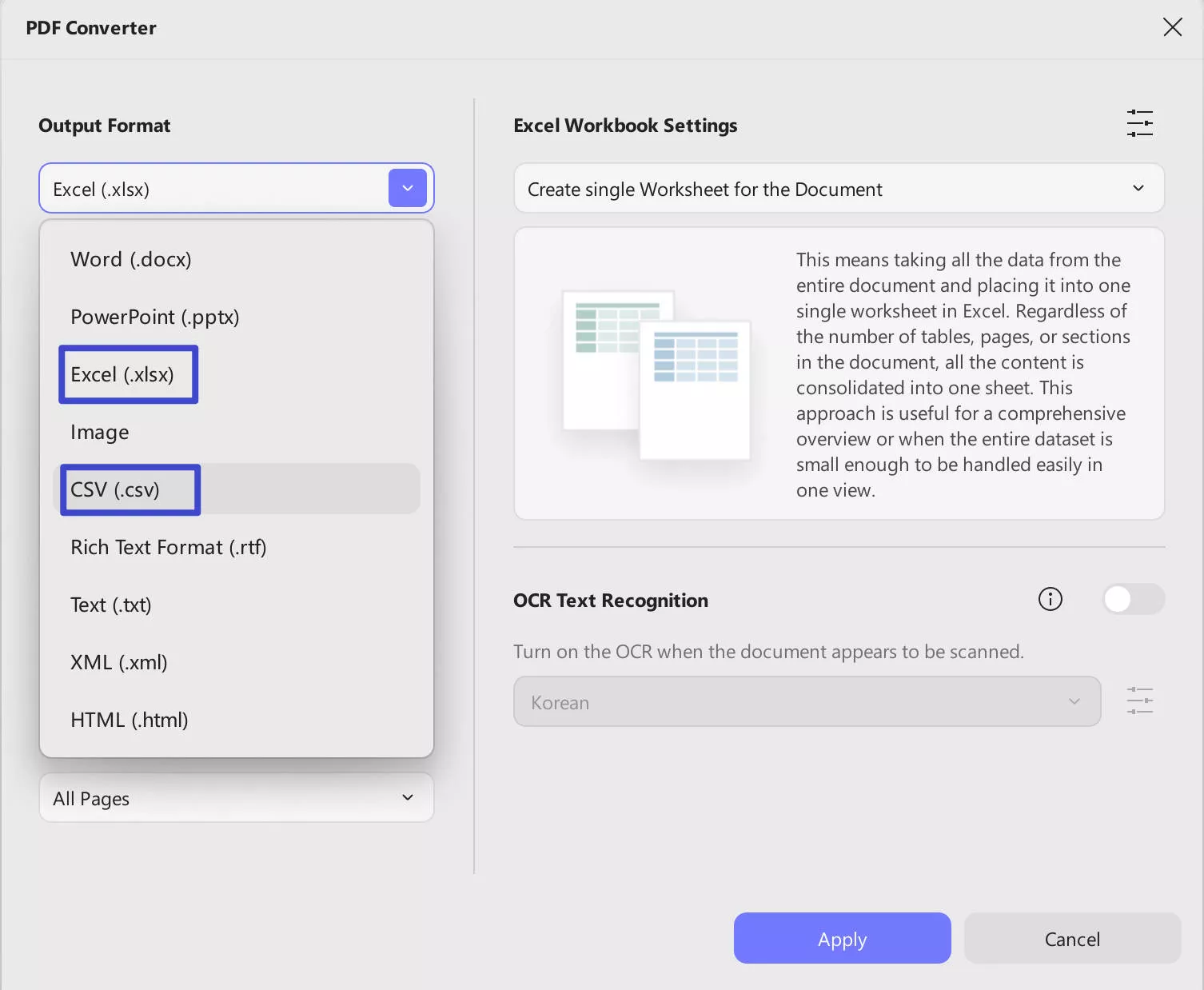Choose Text (.txt) from the list
This screenshot has height=990, width=1204.
pos(110,605)
